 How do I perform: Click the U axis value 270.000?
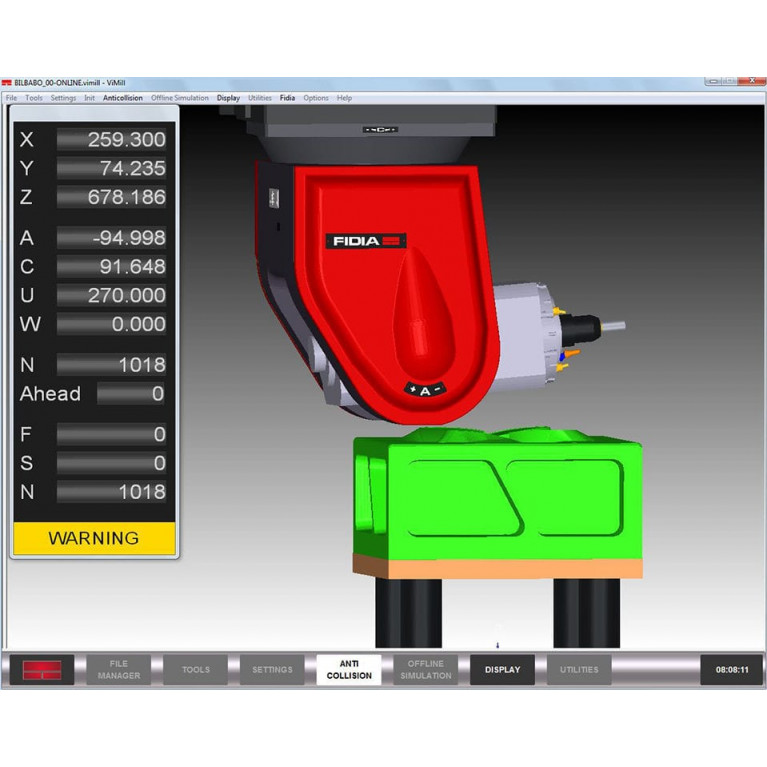(112, 295)
